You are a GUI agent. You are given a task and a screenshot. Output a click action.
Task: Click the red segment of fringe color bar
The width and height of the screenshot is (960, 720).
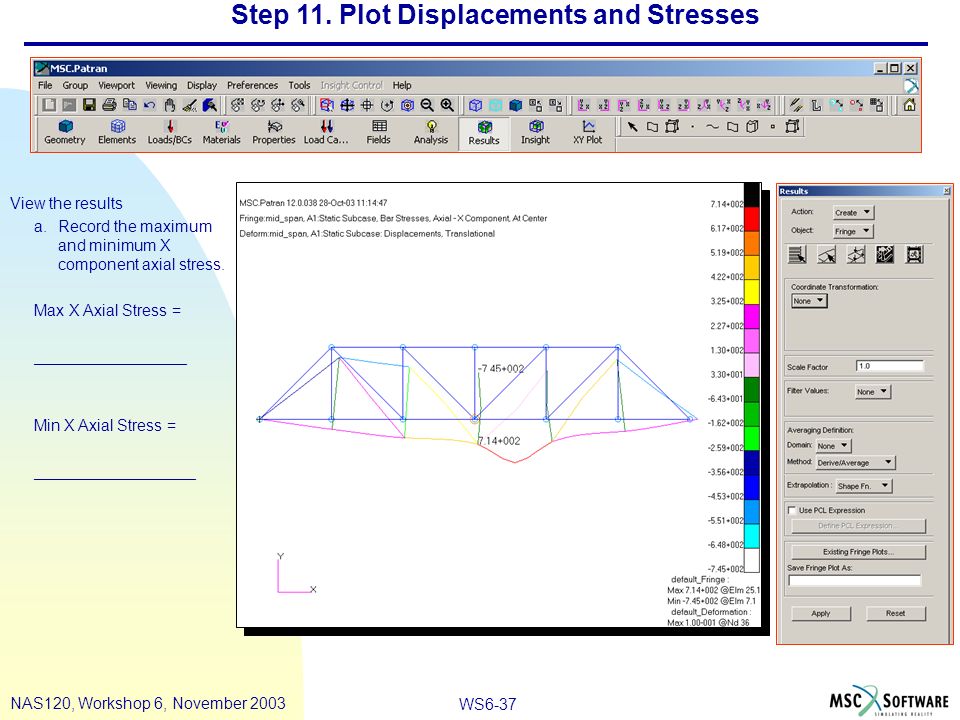(752, 218)
